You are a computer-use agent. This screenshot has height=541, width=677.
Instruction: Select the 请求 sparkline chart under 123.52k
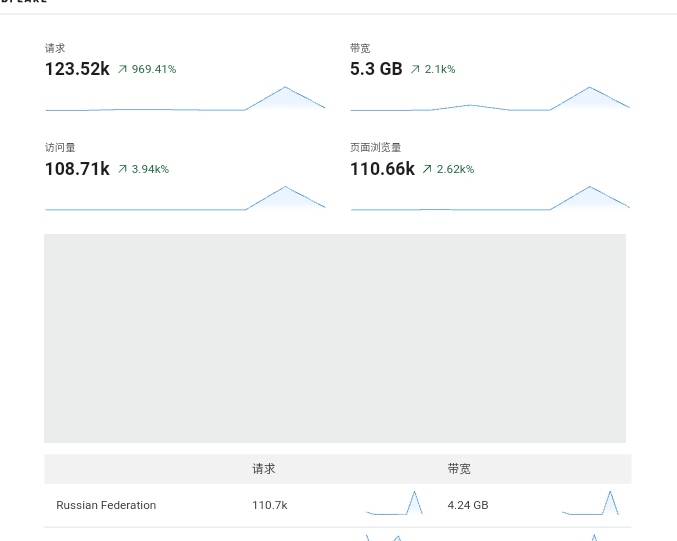pos(185,98)
